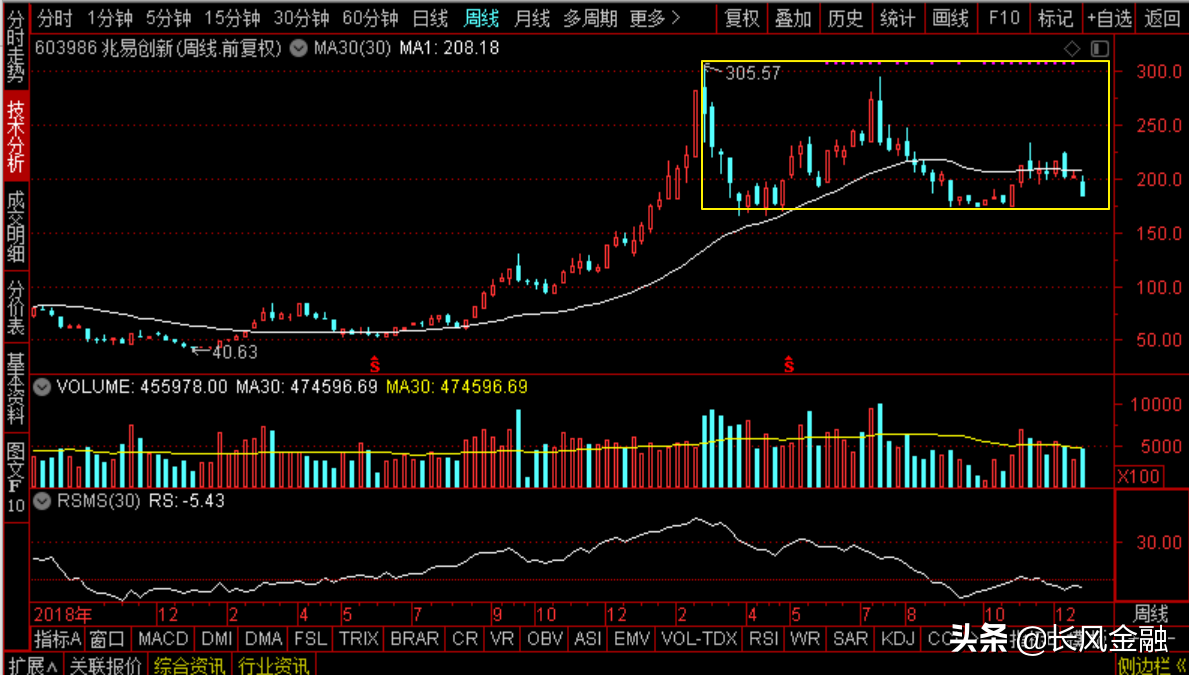
Task: Expand main chart indicator dropdown arrow
Action: (300, 49)
